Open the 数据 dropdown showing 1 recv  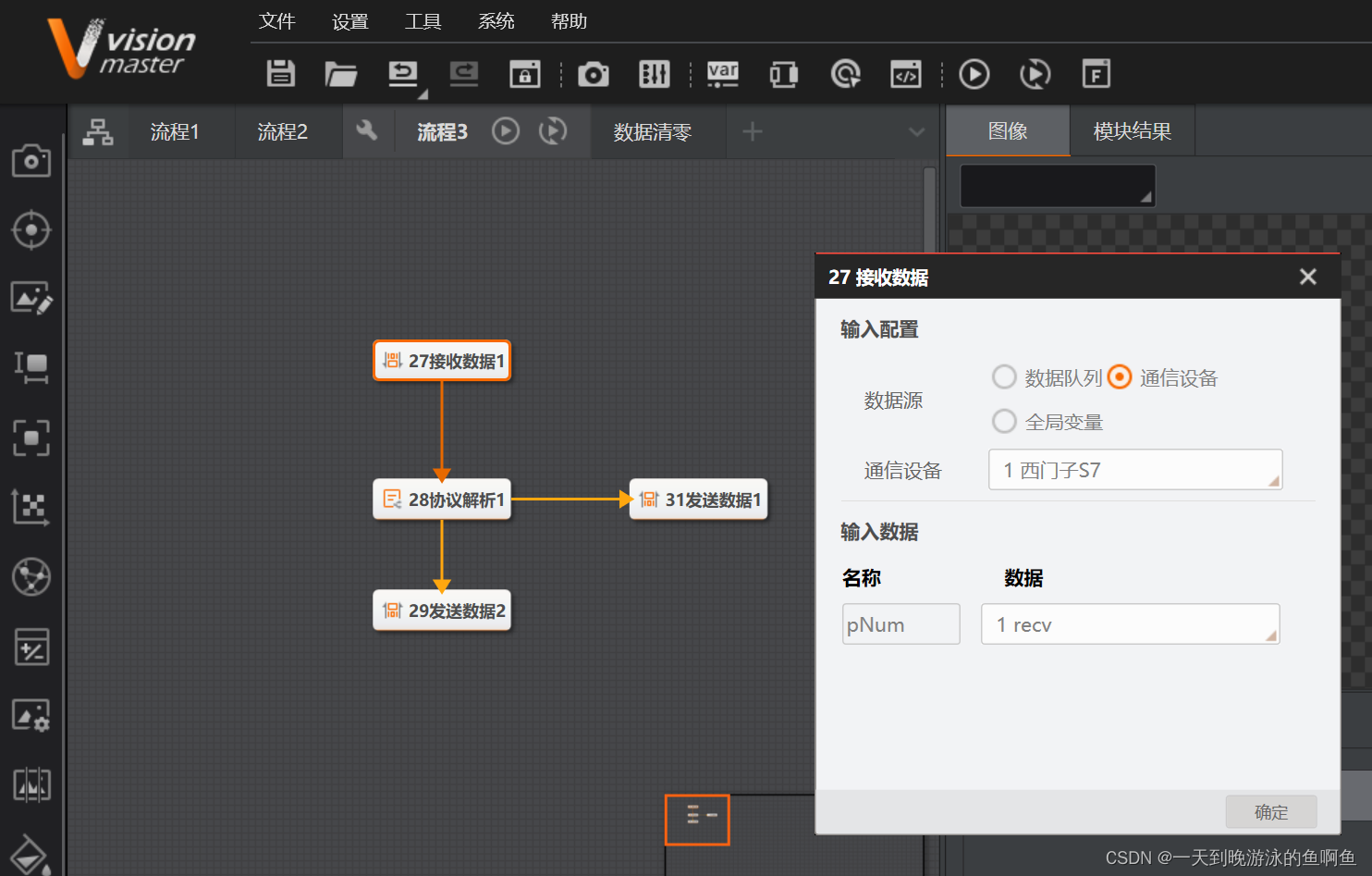point(1130,624)
